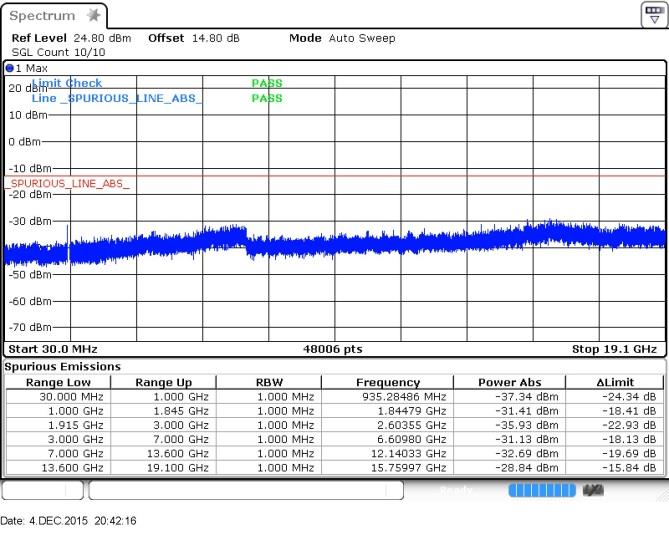The image size is (669, 540).
Task: Select the Spectrum tab
Action: click(54, 16)
